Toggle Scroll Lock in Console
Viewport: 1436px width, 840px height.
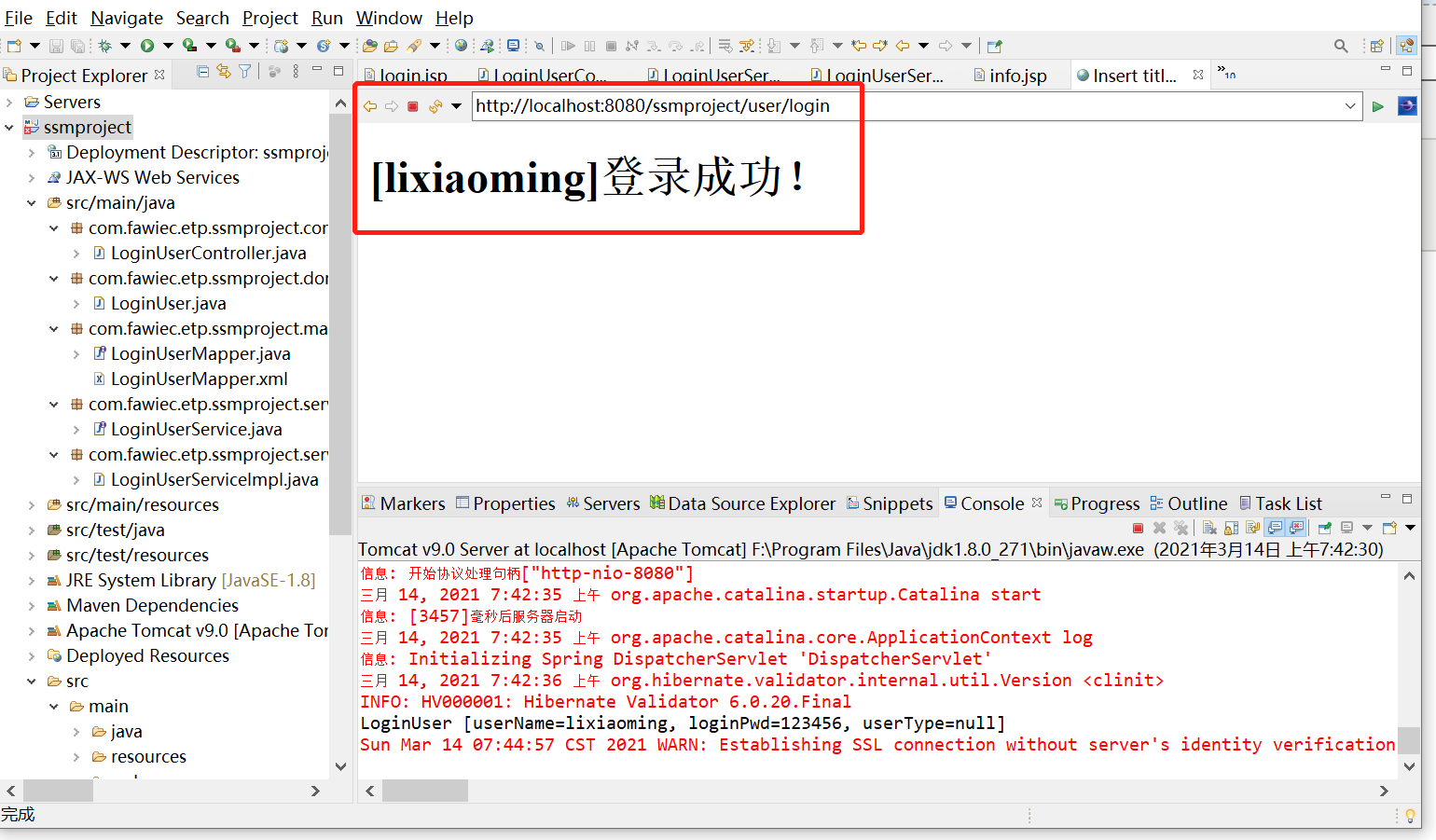1231,528
